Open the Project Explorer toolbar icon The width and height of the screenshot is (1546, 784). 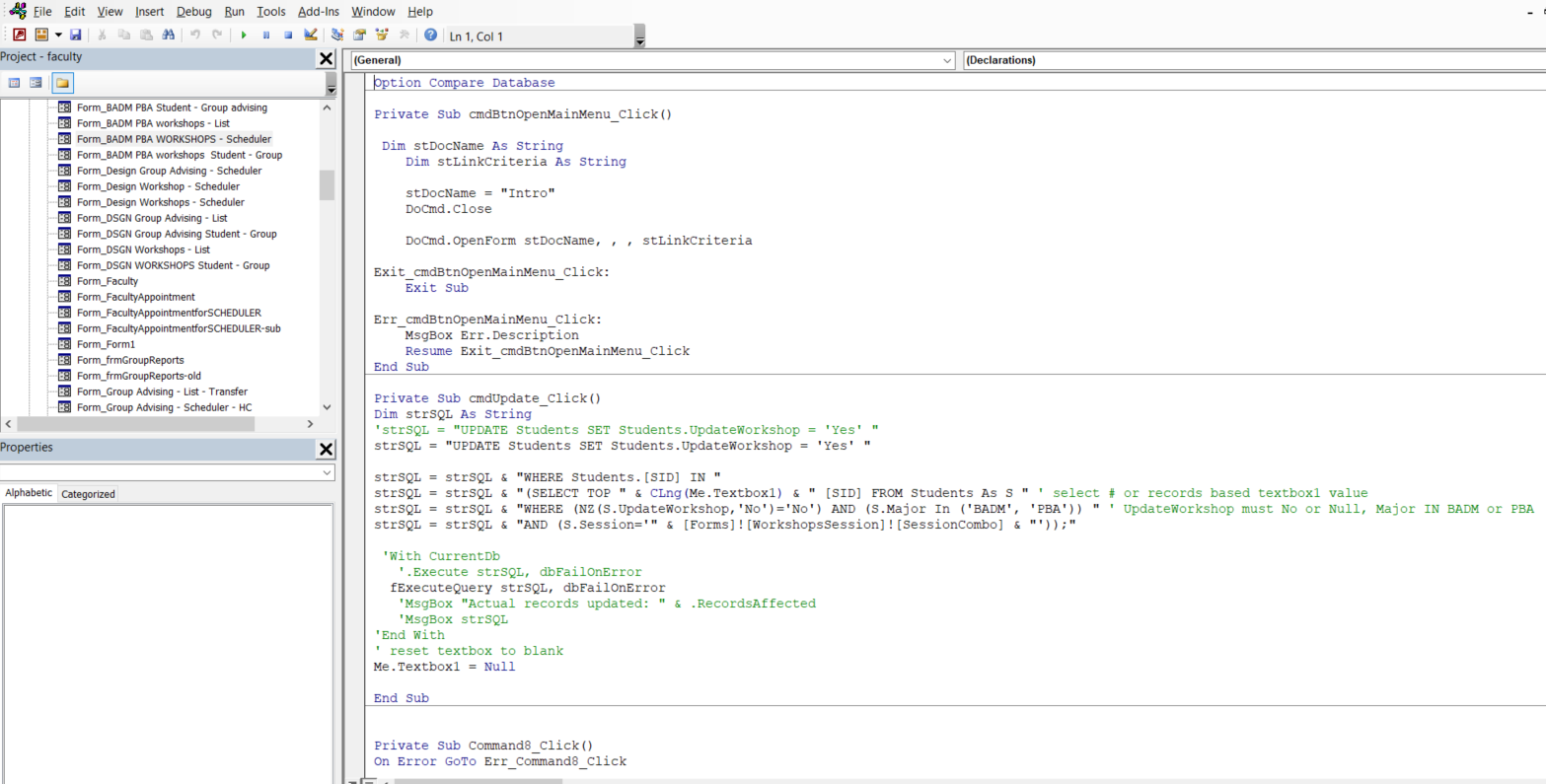pyautogui.click(x=337, y=35)
